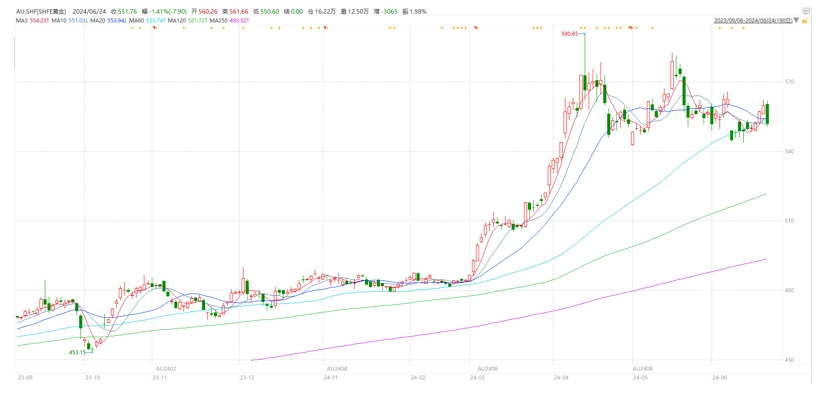Image resolution: width=821 pixels, height=397 pixels.
Task: Click the -1.41%(-7.90) change value
Action: click(x=168, y=11)
